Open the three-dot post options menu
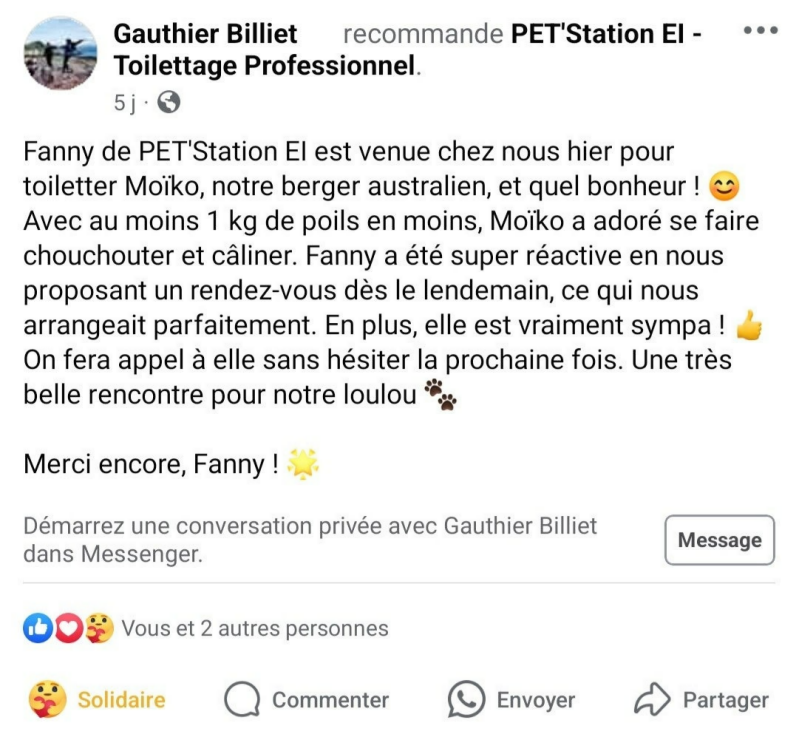Screen dimensions: 799x737 click(x=760, y=31)
